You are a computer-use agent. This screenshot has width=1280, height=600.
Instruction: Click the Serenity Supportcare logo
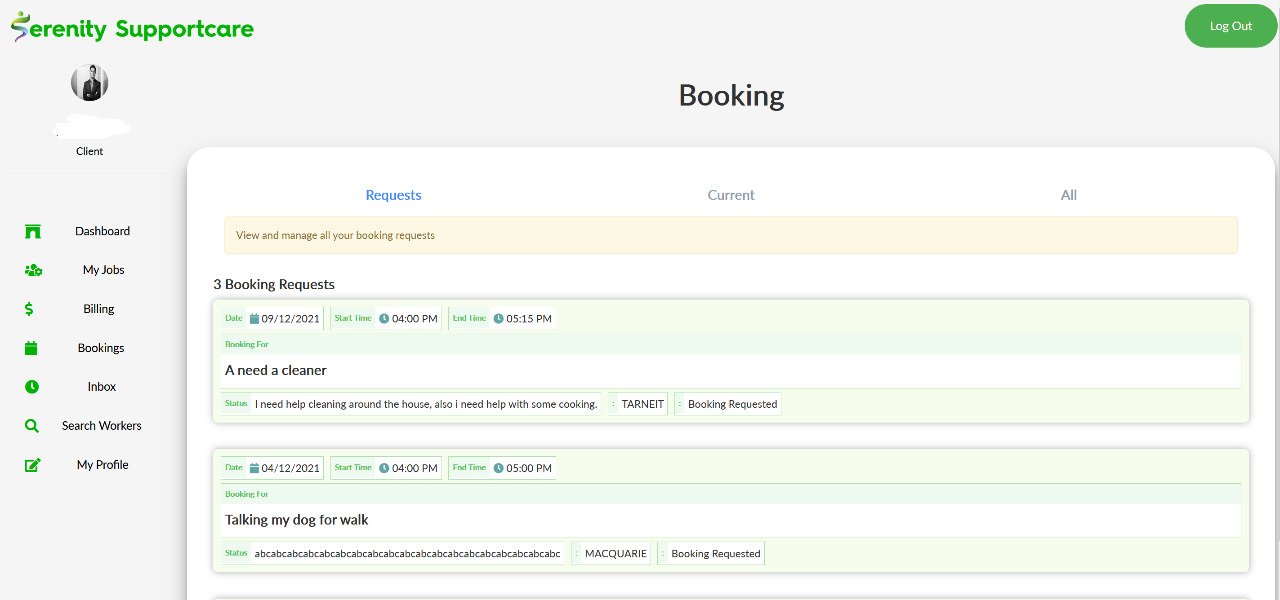pyautogui.click(x=132, y=28)
